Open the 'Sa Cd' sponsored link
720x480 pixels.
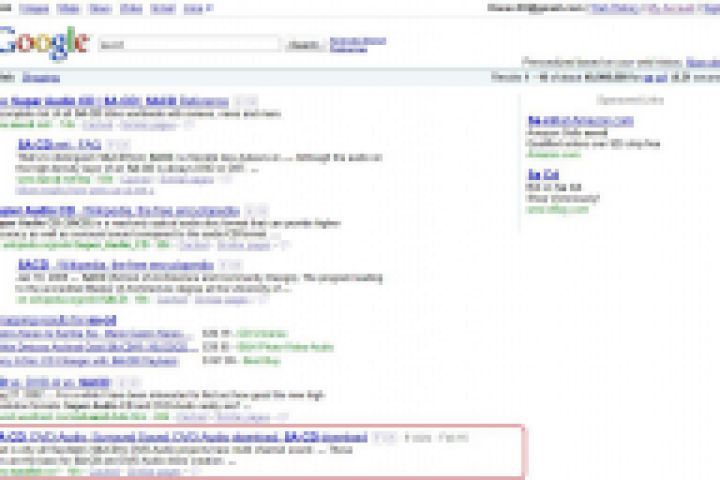[x=543, y=174]
